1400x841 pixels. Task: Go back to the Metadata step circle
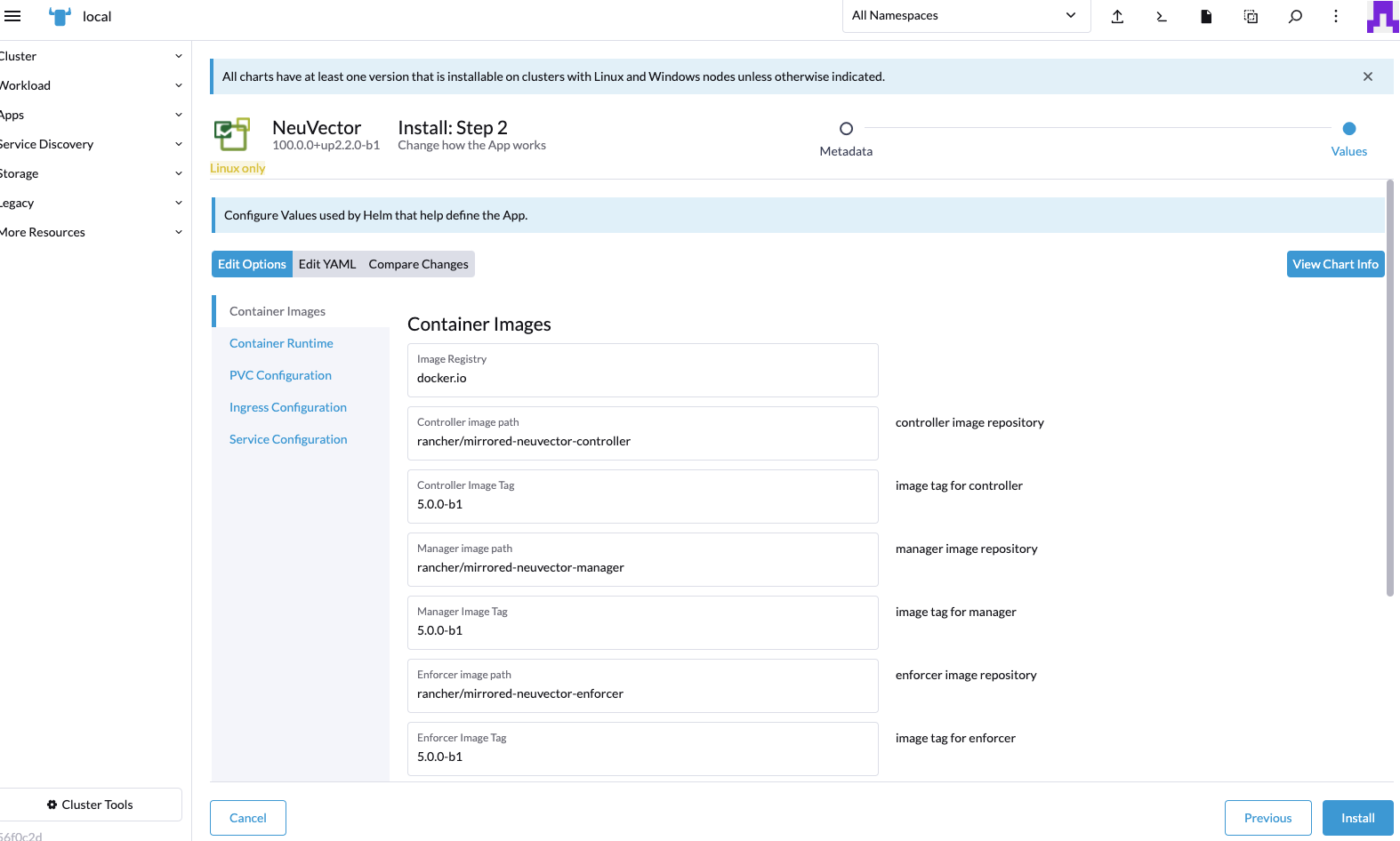pyautogui.click(x=846, y=129)
